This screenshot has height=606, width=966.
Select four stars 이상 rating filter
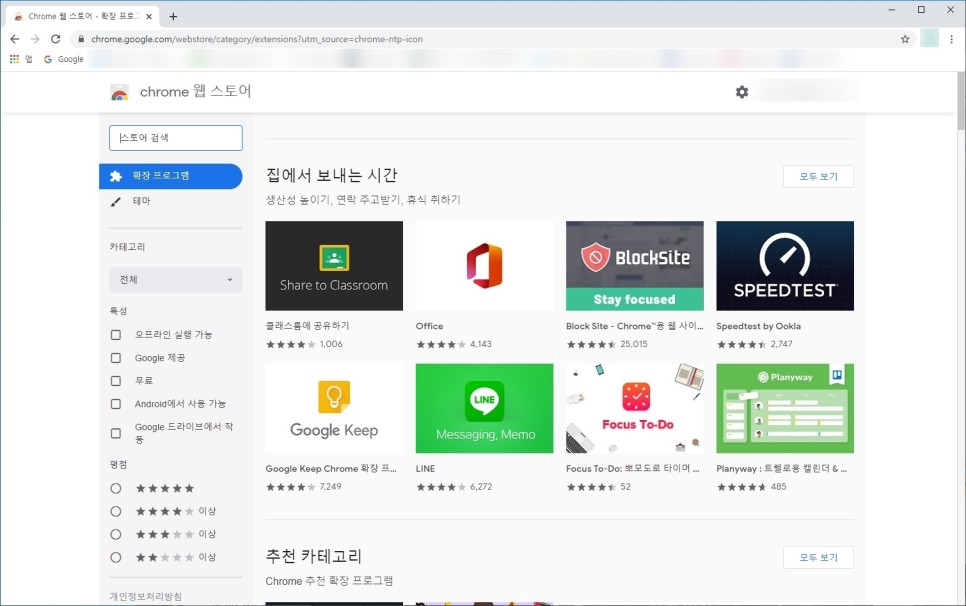pyautogui.click(x=116, y=511)
